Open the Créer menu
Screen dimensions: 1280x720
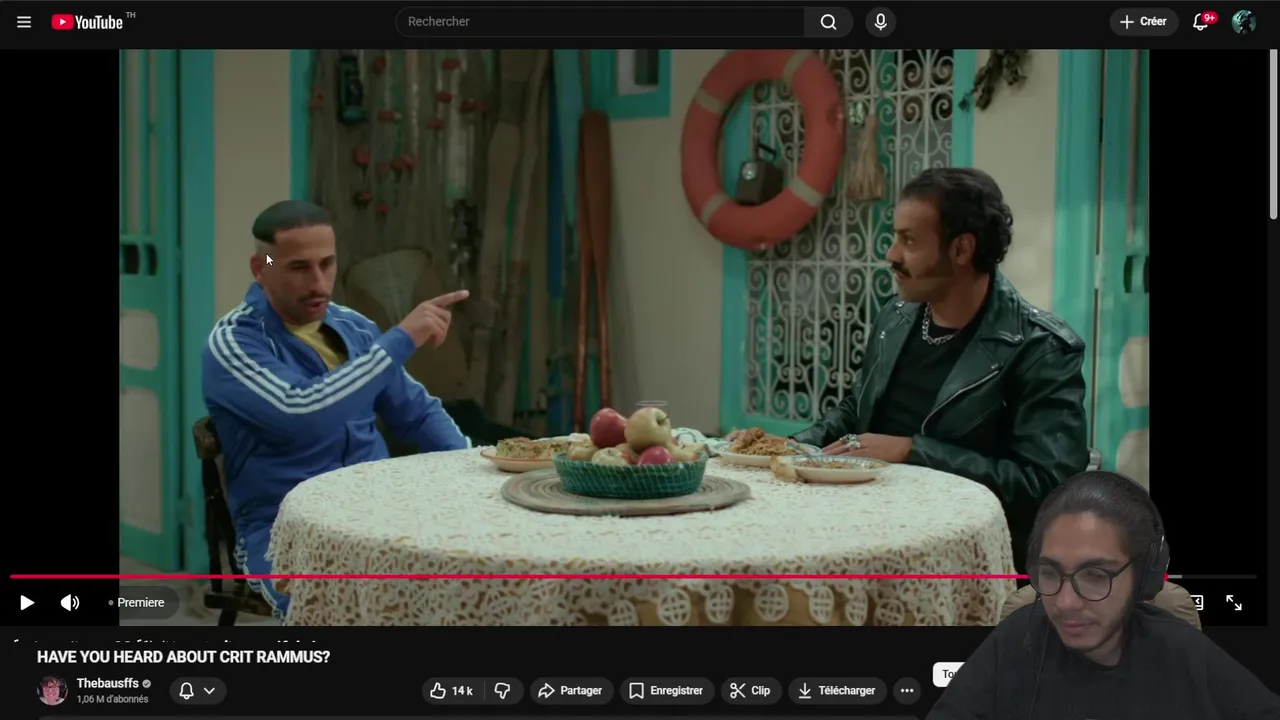(x=1143, y=22)
